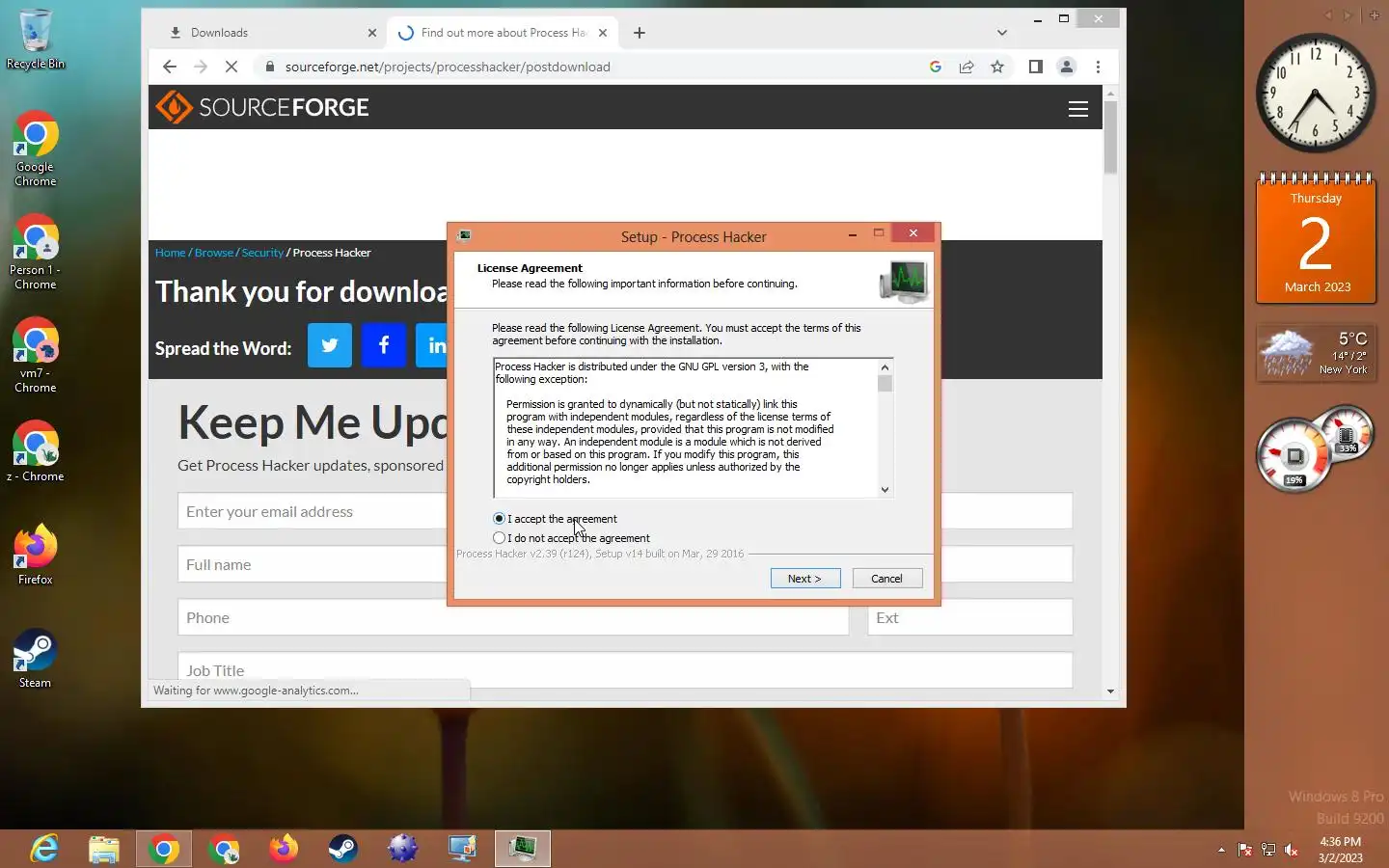This screenshot has height=868, width=1389.
Task: Click license text scrollbar up arrow
Action: tap(885, 366)
